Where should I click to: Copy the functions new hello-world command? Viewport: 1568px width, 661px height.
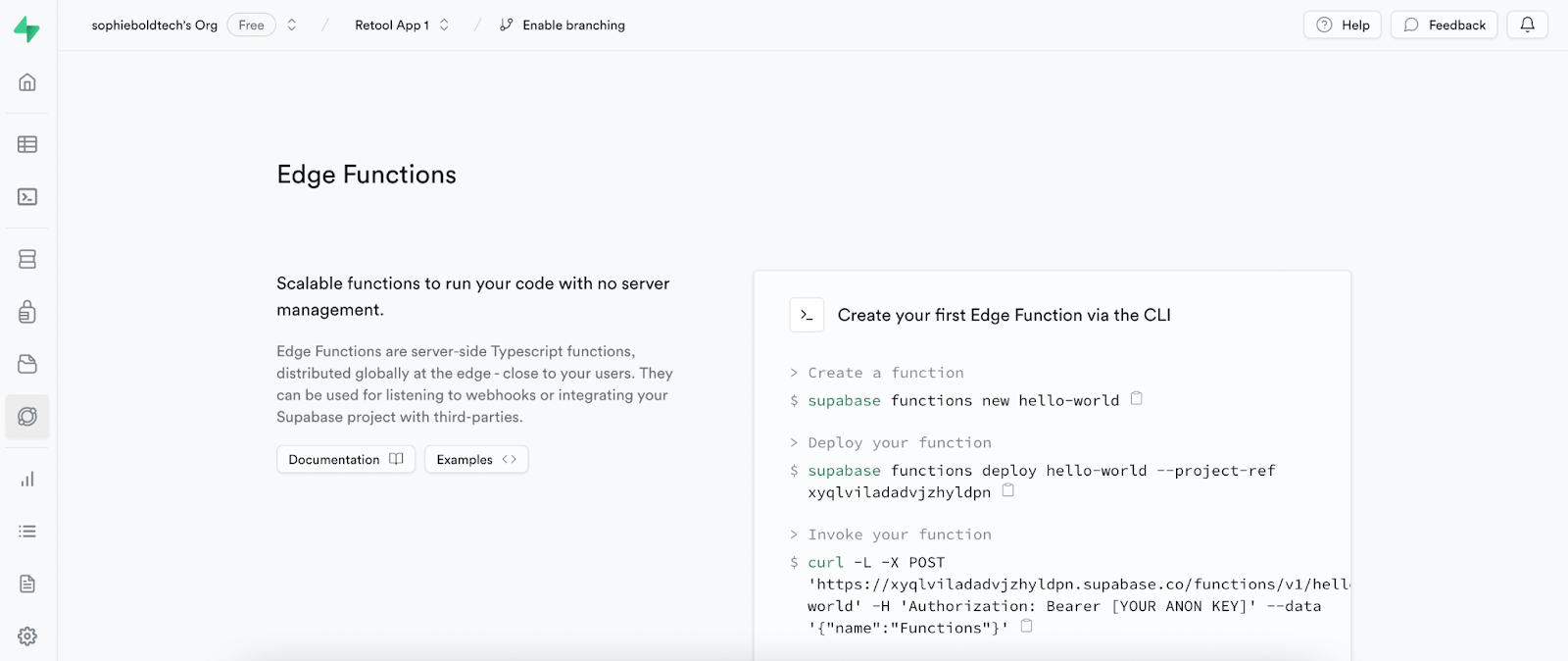pyautogui.click(x=1137, y=398)
